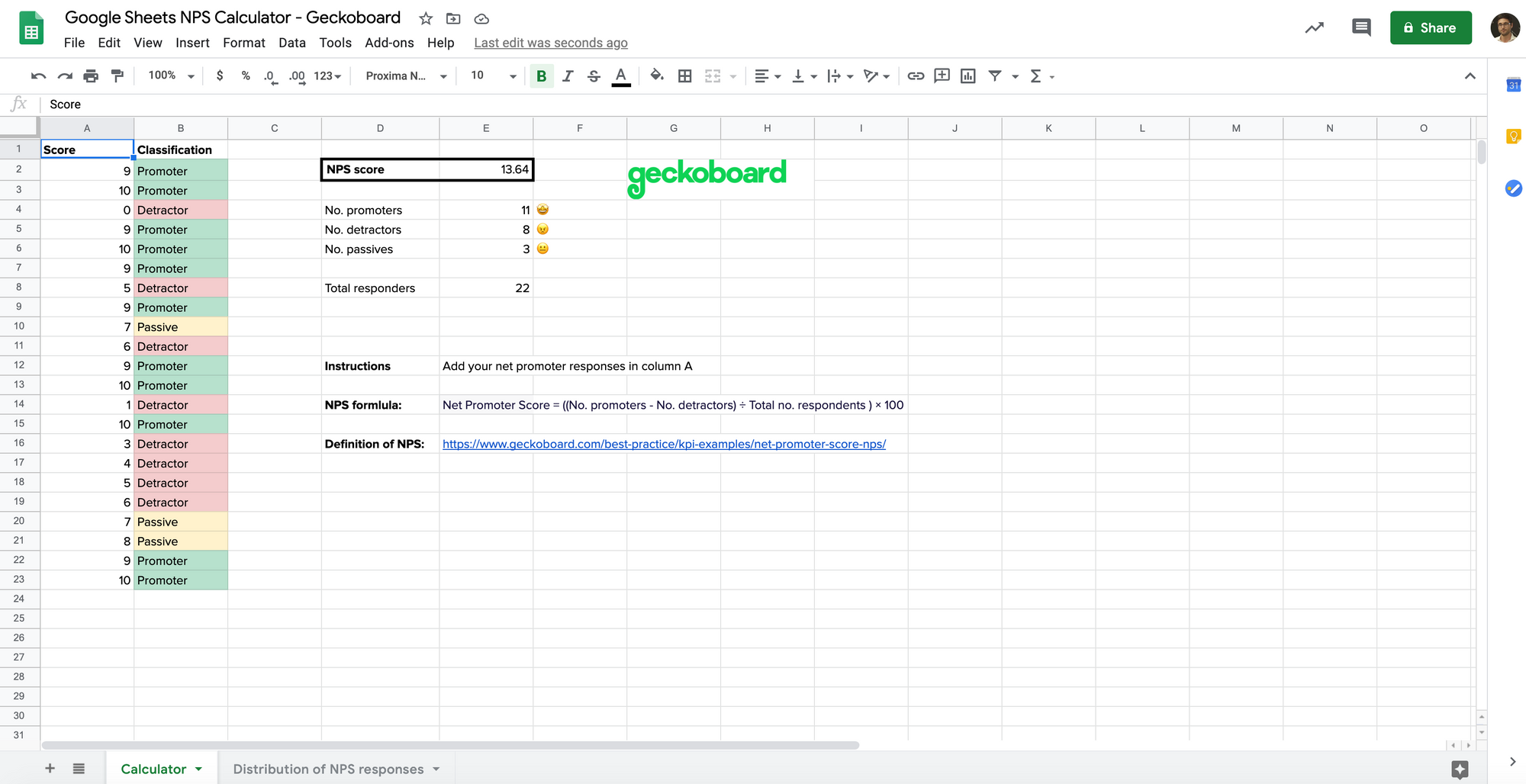This screenshot has height=784, width=1526.
Task: Click the Move to folder icon
Action: [x=453, y=18]
